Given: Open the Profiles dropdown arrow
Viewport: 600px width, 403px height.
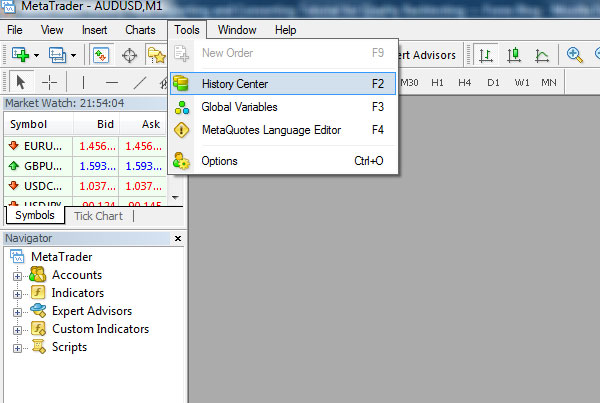Looking at the screenshot, I should point(73,55).
